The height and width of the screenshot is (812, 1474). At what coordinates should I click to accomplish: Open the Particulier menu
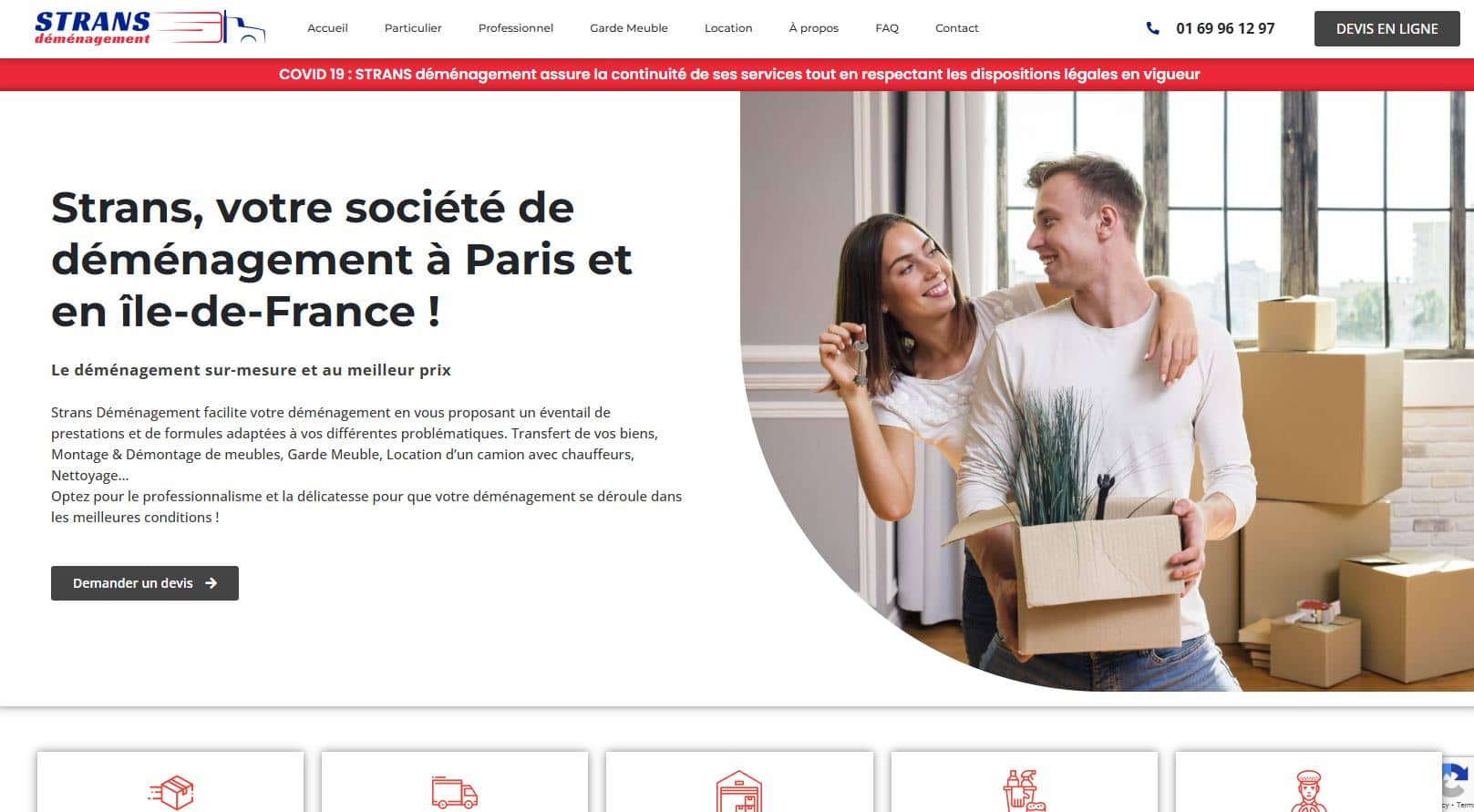click(413, 28)
